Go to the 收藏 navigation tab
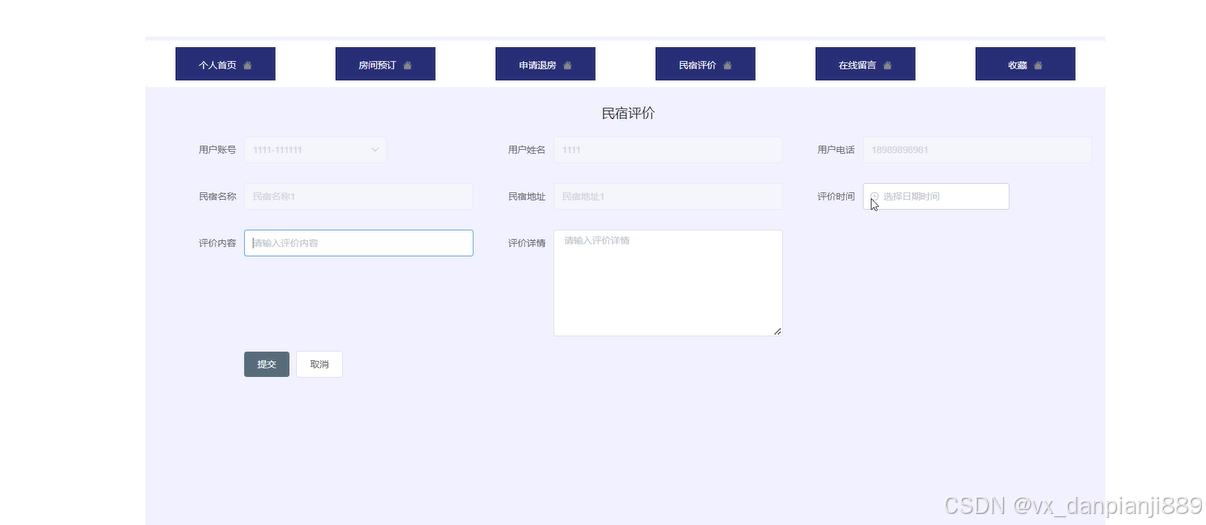The image size is (1206, 525). [1025, 64]
